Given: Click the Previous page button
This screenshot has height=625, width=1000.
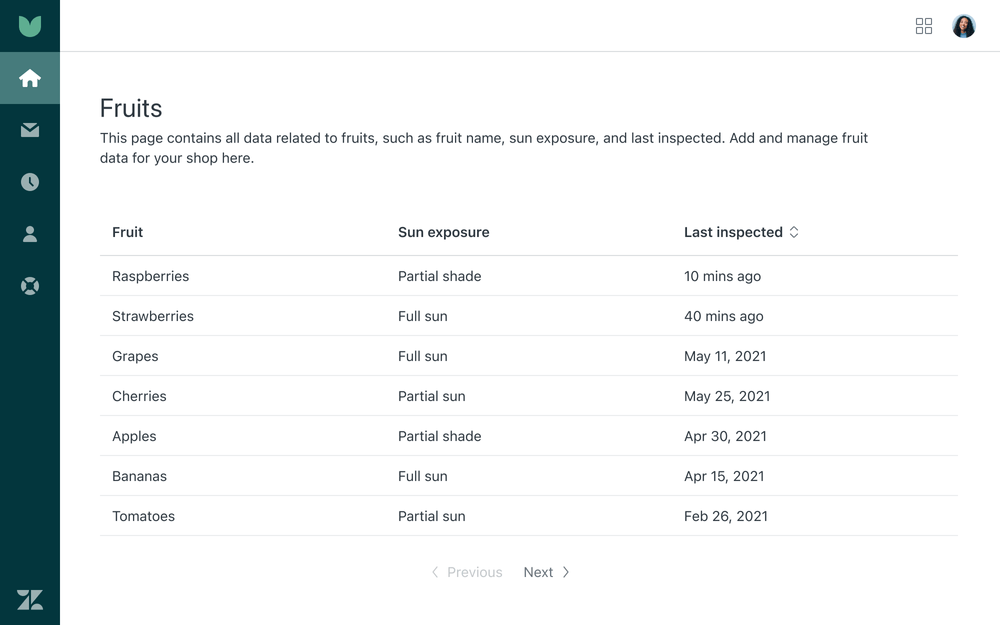Looking at the screenshot, I should [467, 572].
